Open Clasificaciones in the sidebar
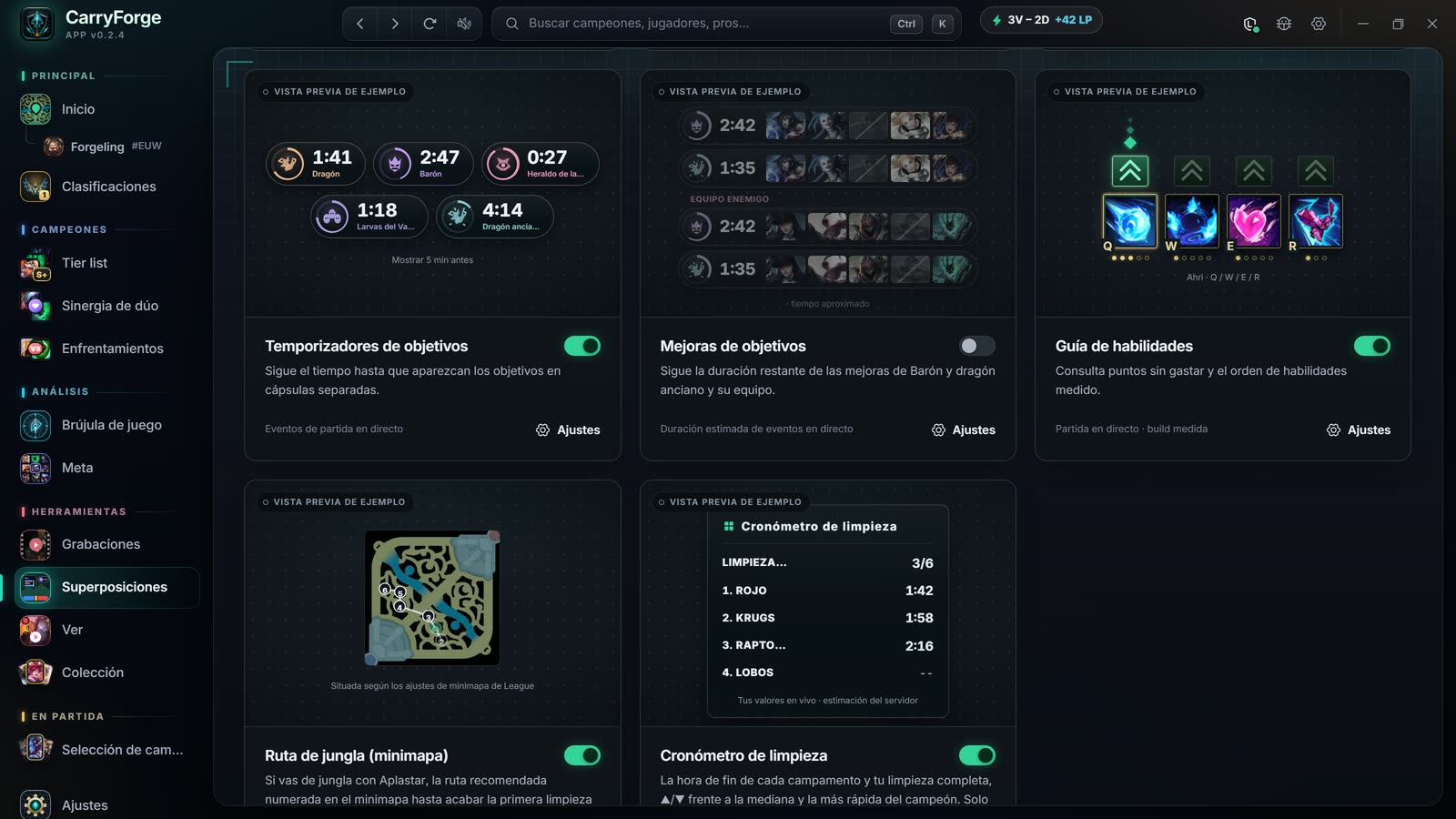 tap(107, 187)
